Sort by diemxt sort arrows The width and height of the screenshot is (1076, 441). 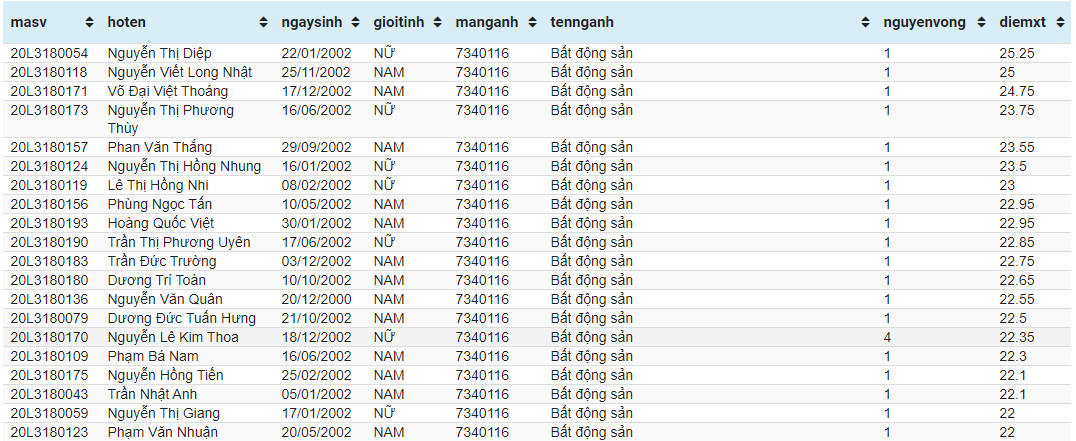pos(1061,23)
